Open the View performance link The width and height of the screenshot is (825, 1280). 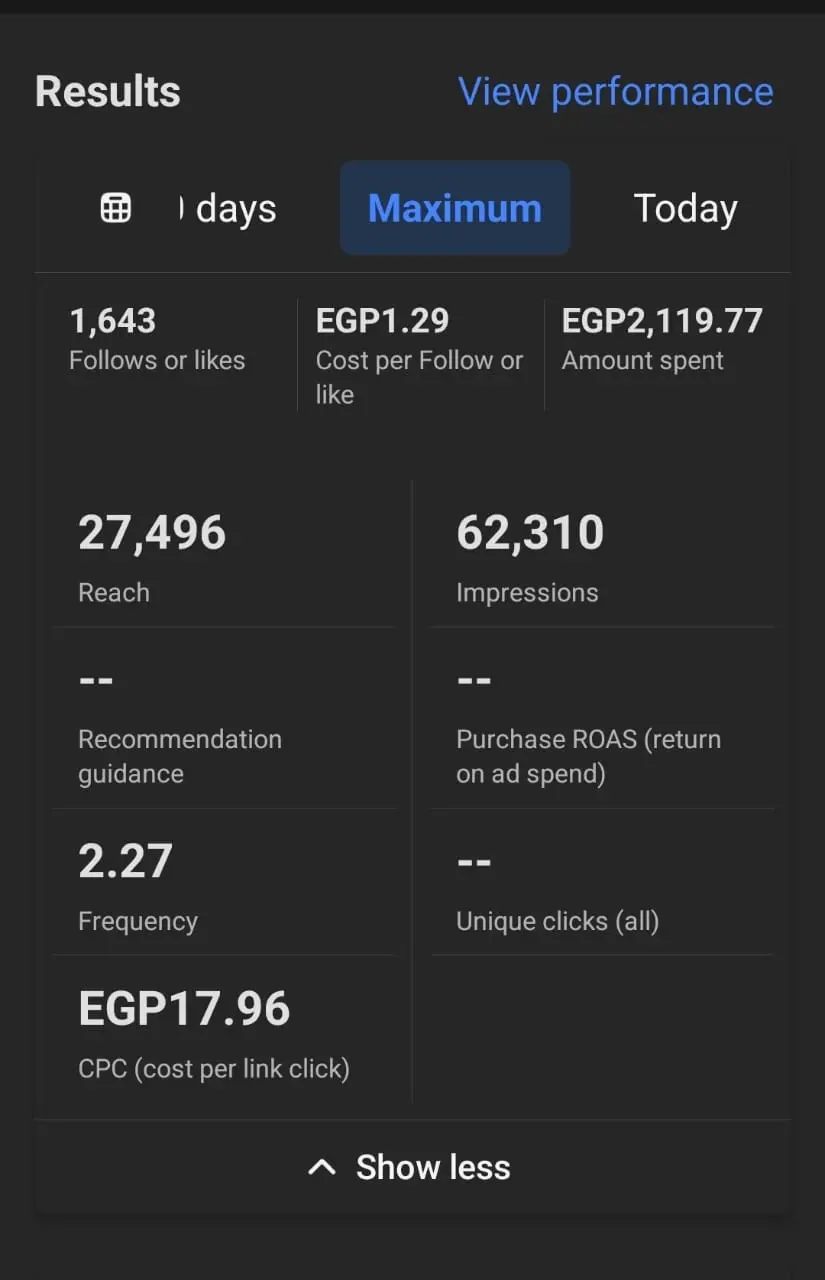click(x=615, y=92)
